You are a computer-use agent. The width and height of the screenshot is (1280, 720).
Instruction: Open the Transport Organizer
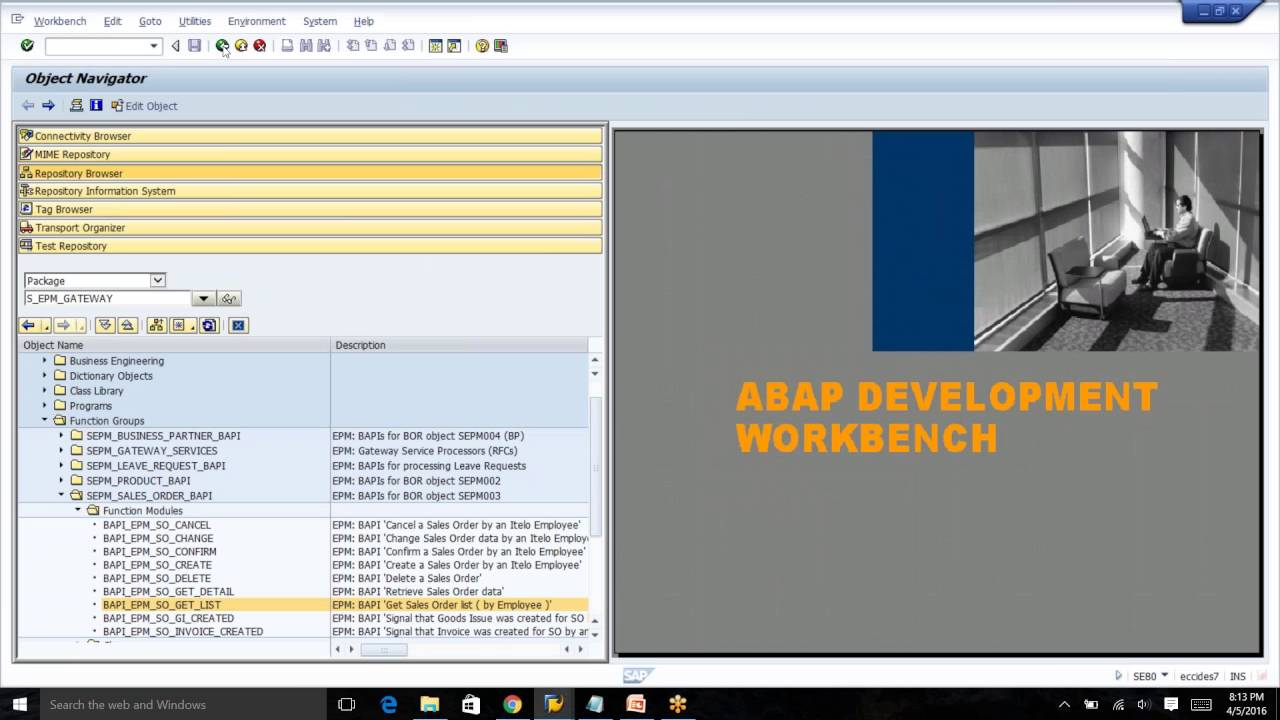[x=310, y=228]
